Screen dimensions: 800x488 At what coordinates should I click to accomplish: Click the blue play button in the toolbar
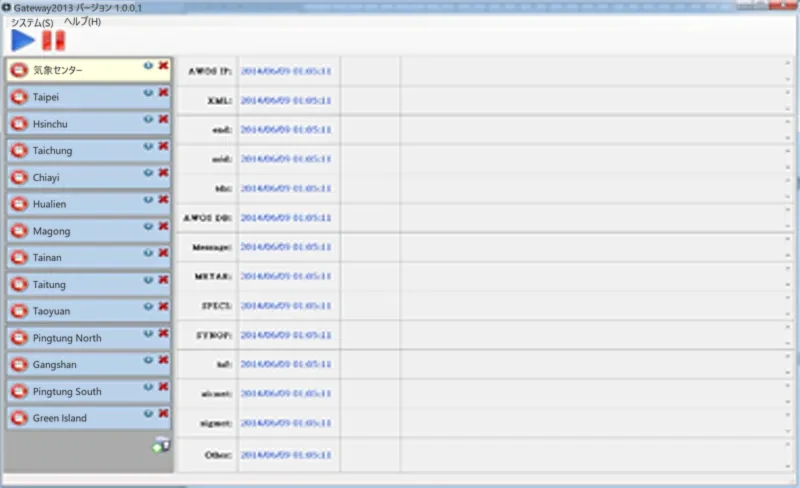[x=23, y=40]
